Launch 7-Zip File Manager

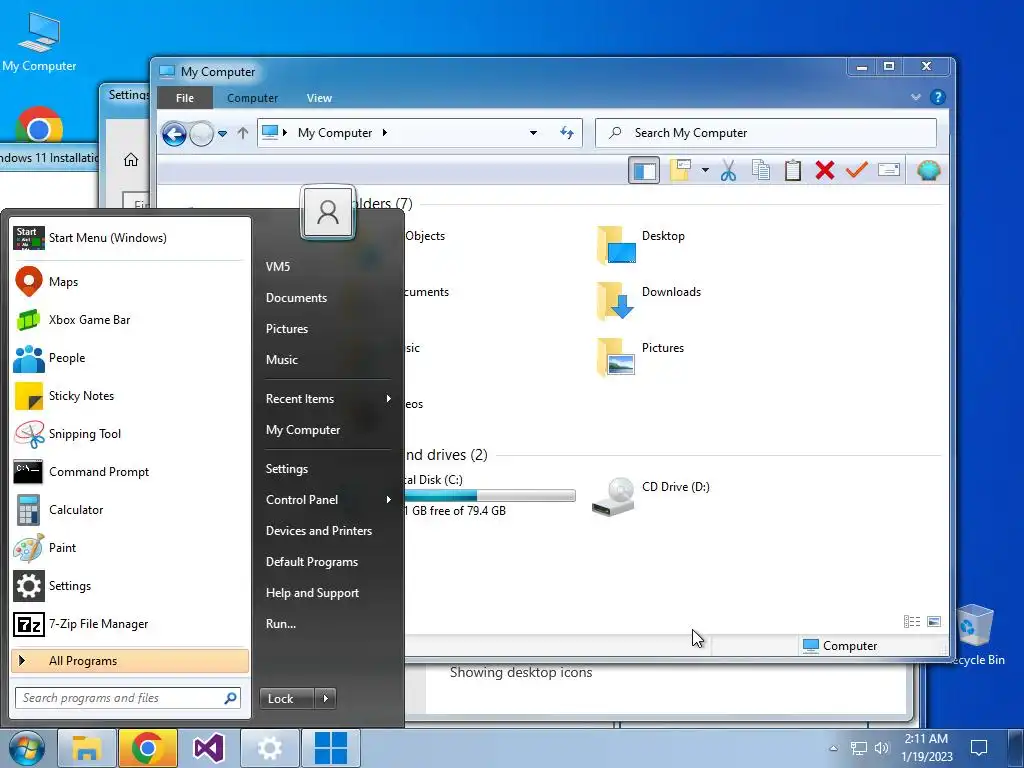coord(130,624)
